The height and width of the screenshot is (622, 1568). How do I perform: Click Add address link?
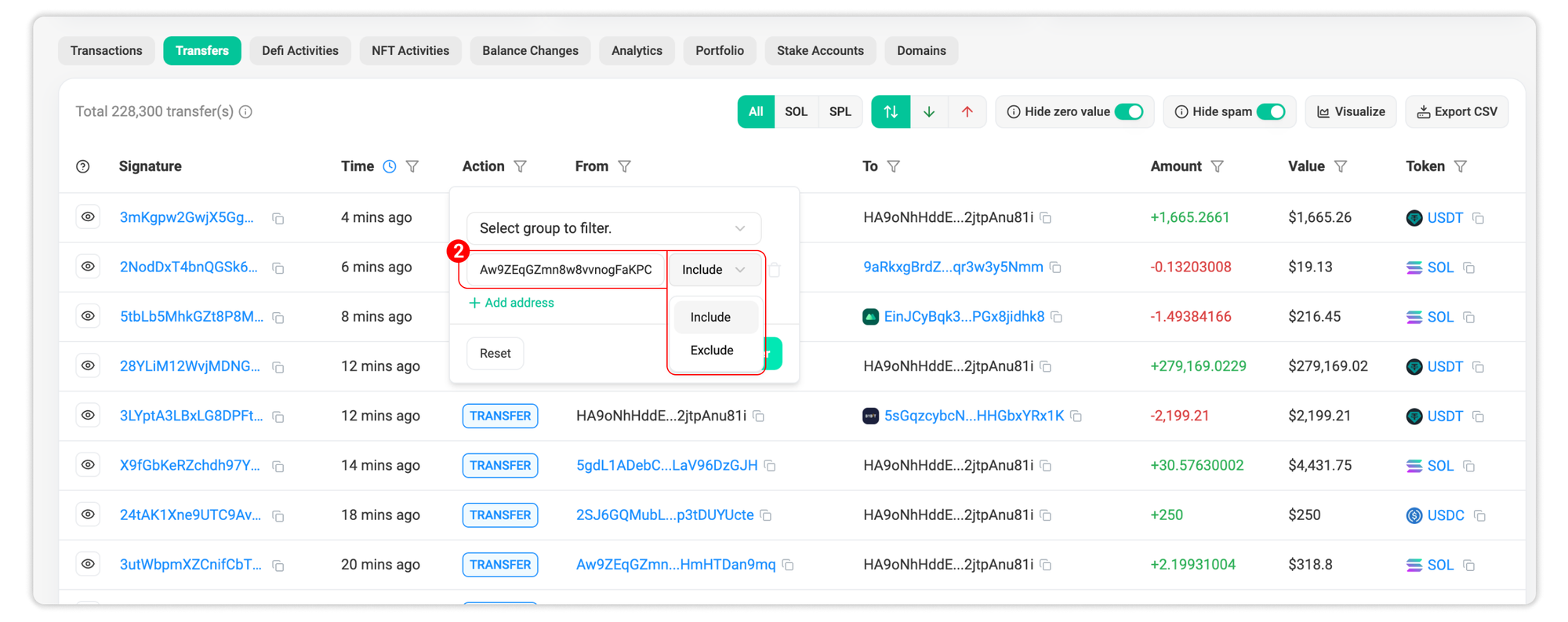(x=511, y=303)
